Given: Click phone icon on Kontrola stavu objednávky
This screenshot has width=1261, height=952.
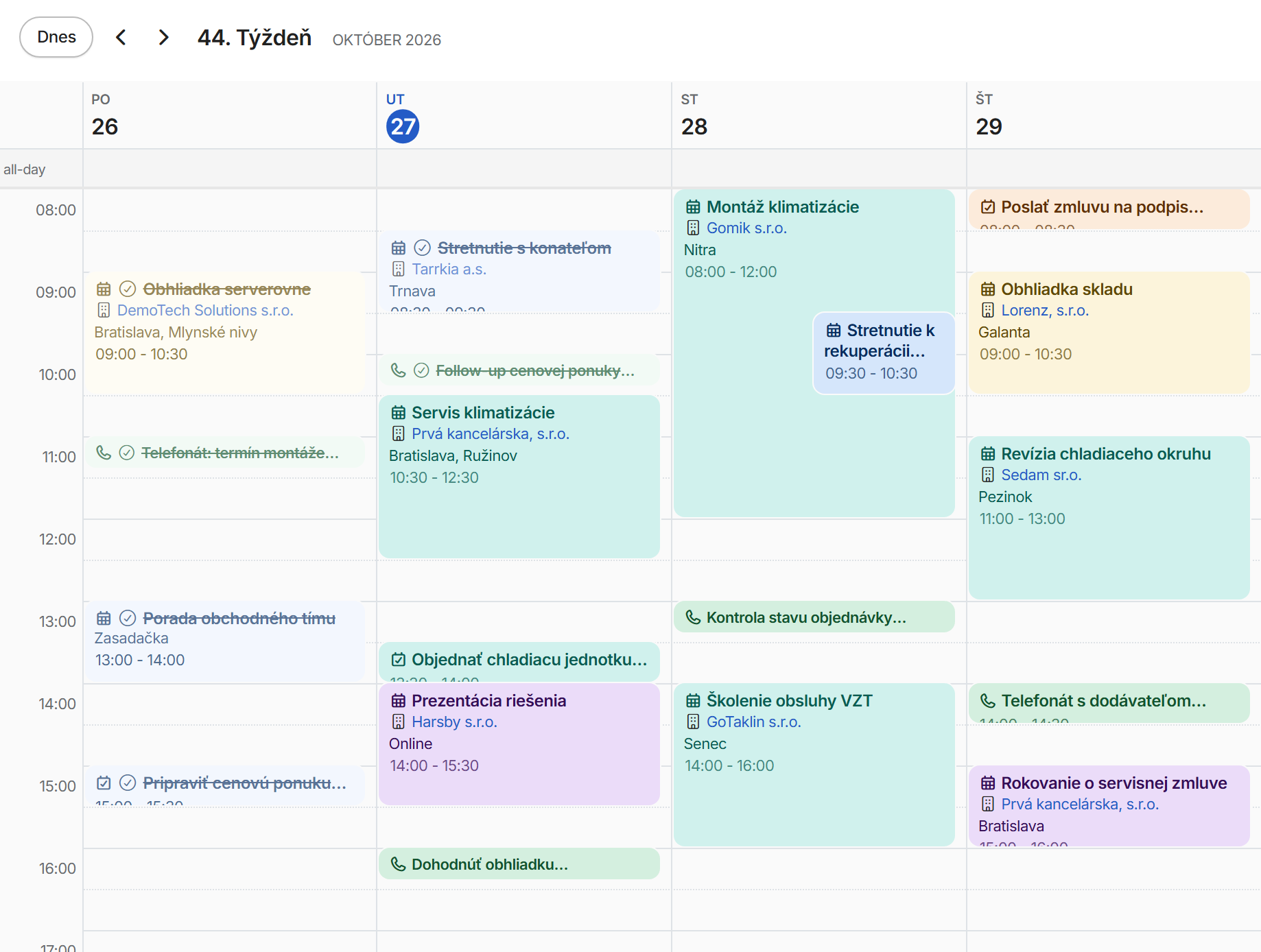Looking at the screenshot, I should pyautogui.click(x=694, y=617).
